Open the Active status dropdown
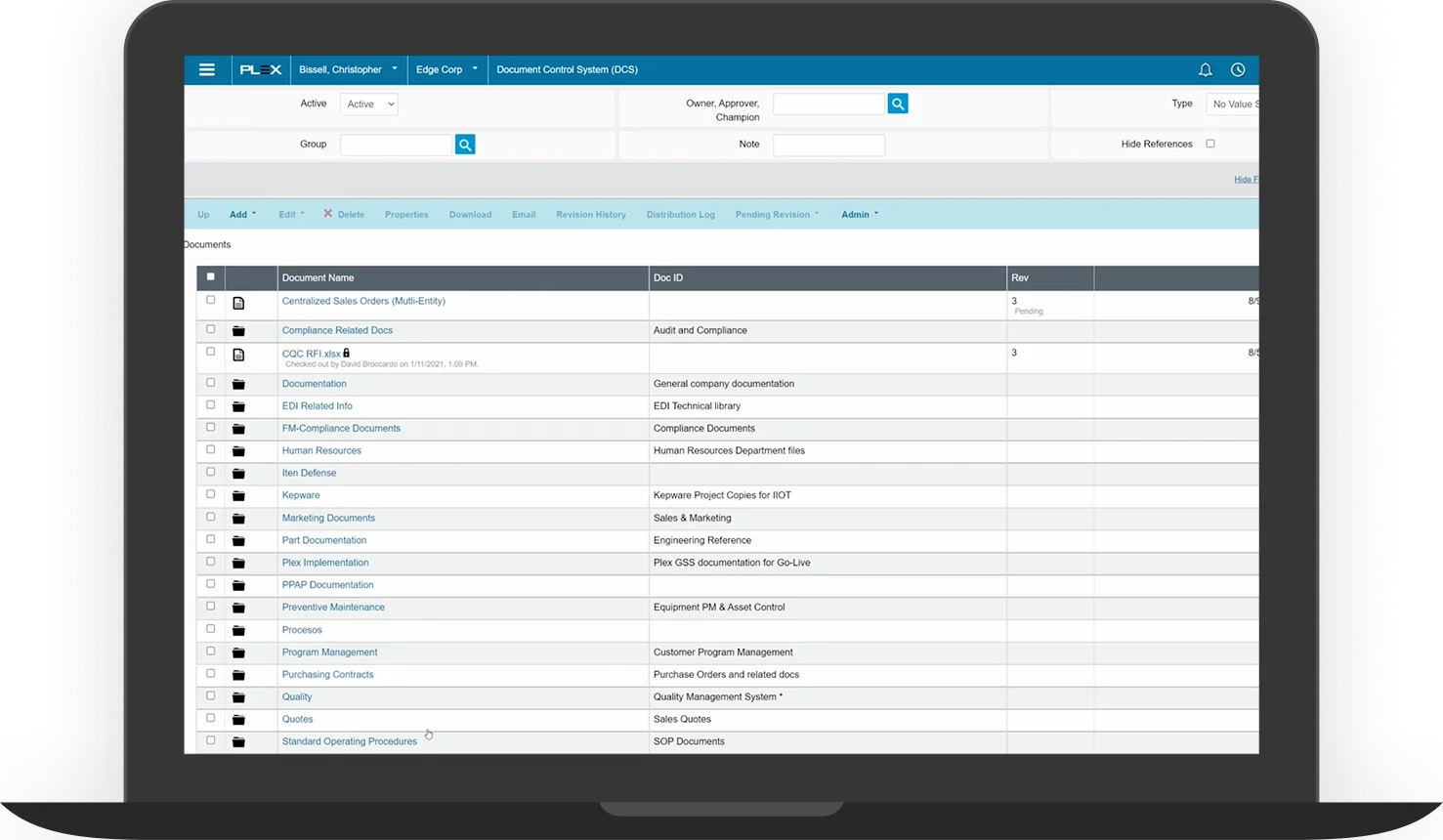The height and width of the screenshot is (840, 1443). [x=368, y=104]
